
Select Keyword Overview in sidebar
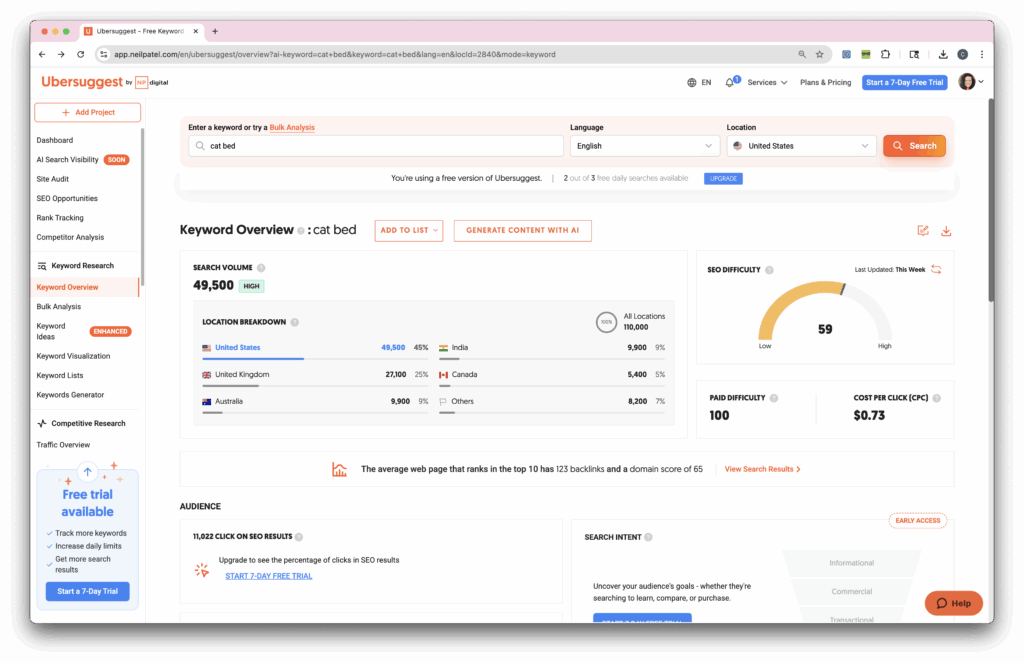click(x=67, y=287)
